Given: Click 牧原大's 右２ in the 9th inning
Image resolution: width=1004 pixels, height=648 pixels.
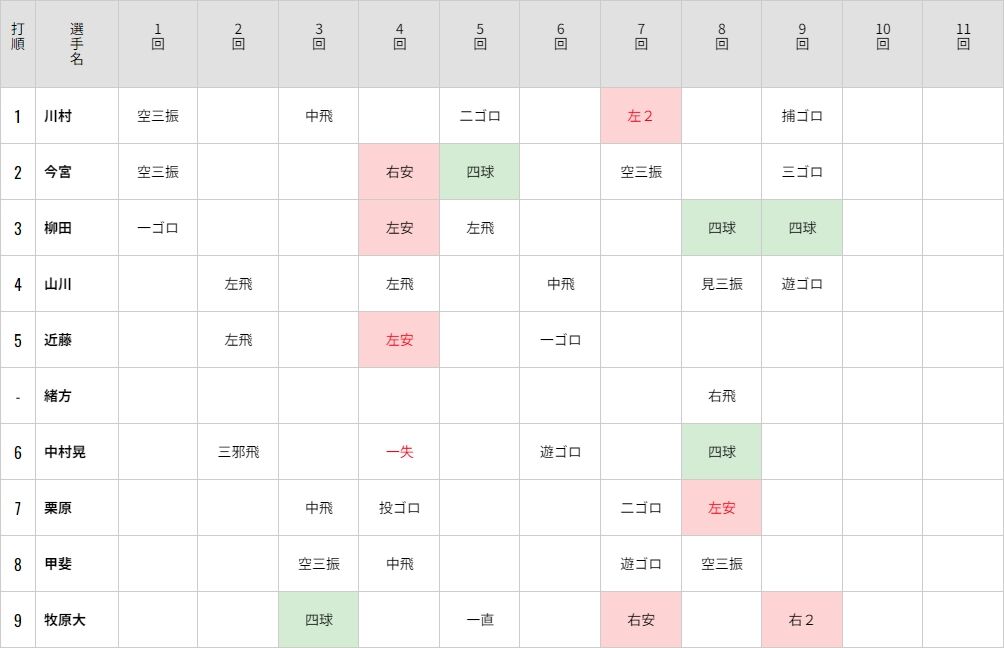Looking at the screenshot, I should click(802, 620).
